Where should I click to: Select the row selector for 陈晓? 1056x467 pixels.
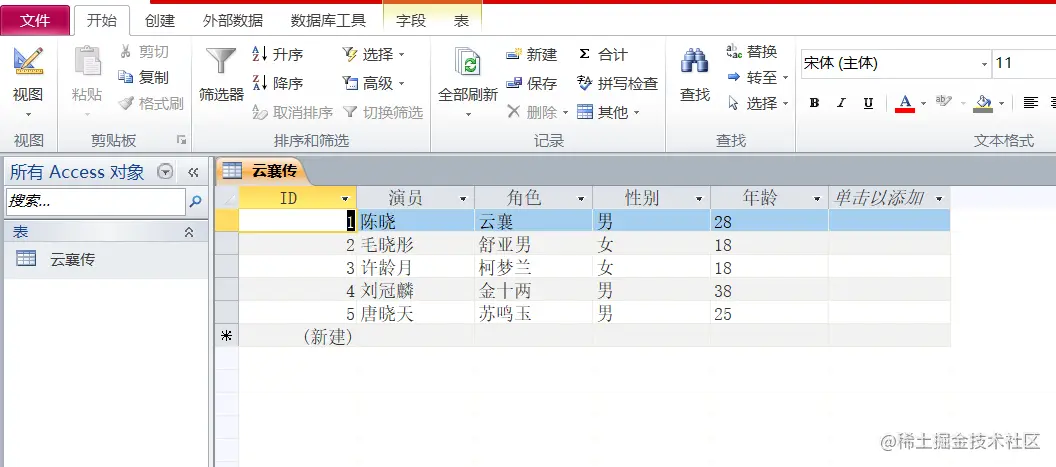pos(227,220)
